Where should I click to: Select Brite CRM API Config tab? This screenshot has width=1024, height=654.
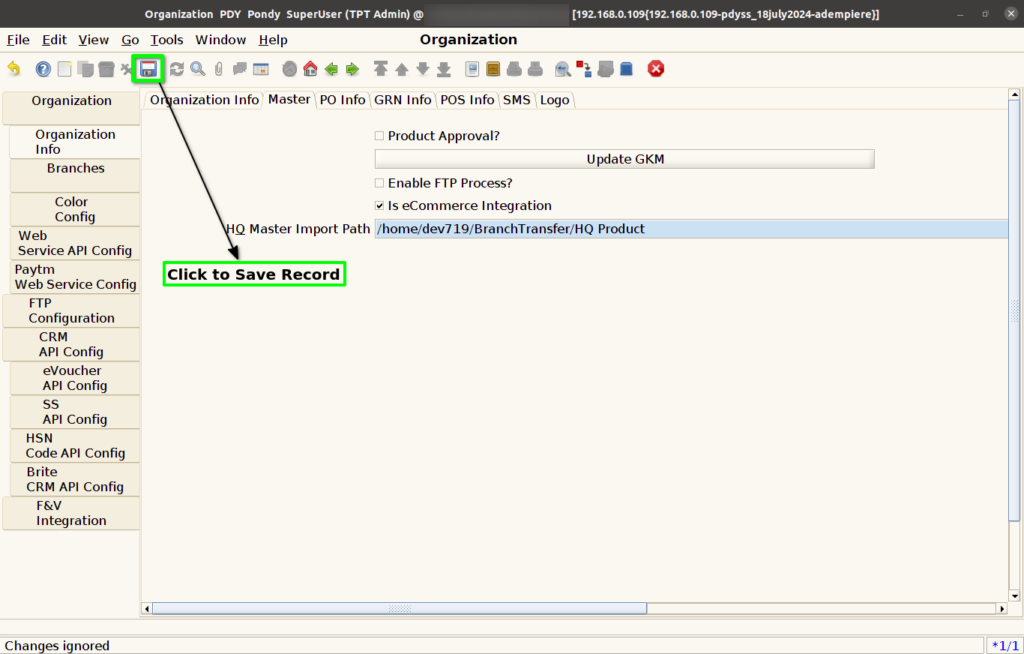[x=75, y=479]
